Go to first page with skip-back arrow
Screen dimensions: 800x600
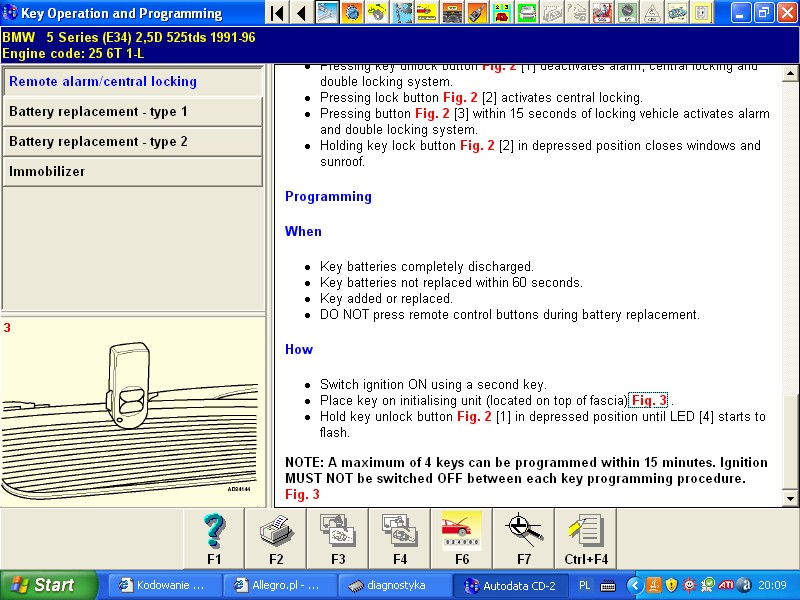277,13
